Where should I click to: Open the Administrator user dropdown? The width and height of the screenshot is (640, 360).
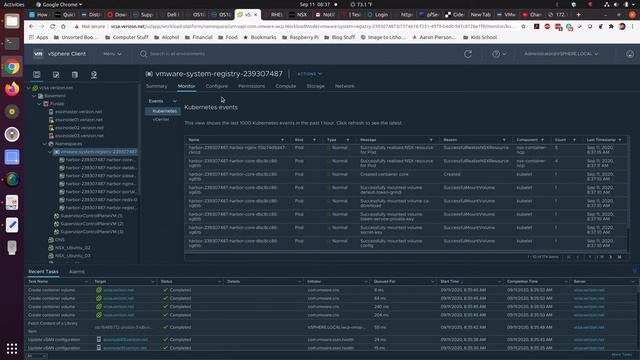[x=561, y=54]
